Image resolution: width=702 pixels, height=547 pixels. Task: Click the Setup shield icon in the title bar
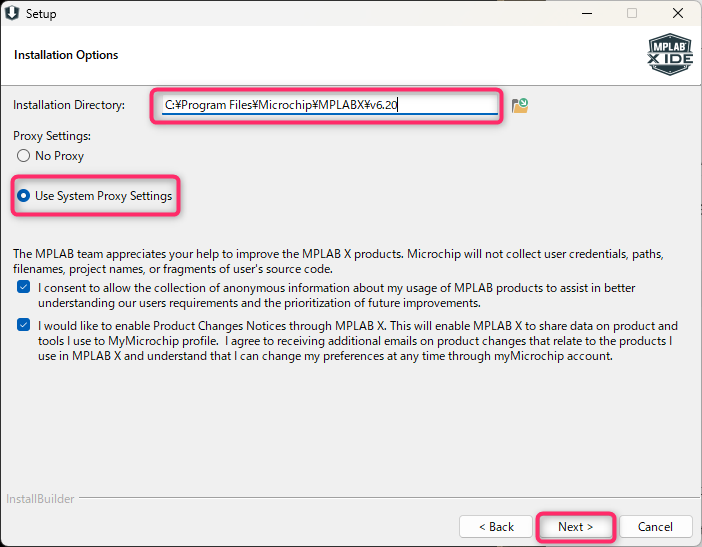(x=12, y=13)
